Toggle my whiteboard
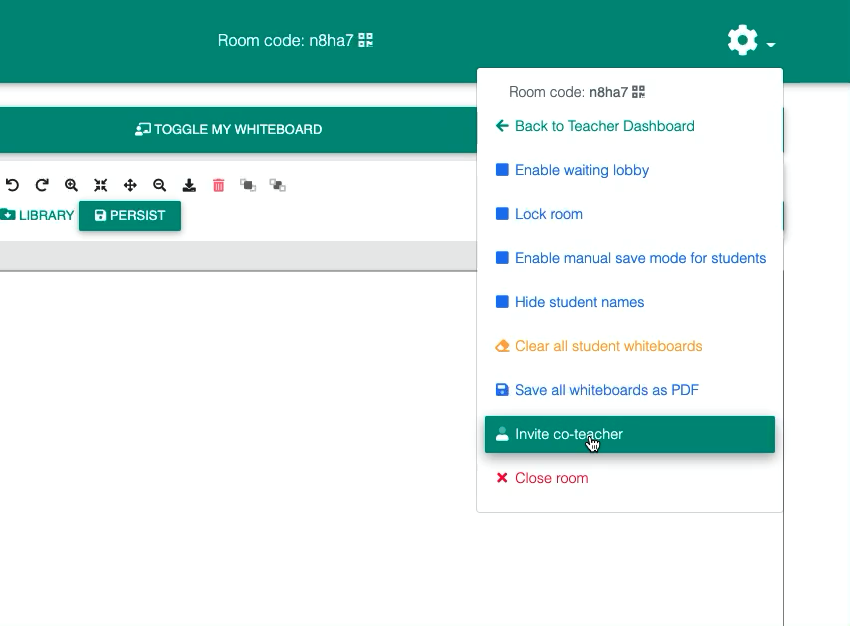Image resolution: width=850 pixels, height=626 pixels. (x=229, y=130)
